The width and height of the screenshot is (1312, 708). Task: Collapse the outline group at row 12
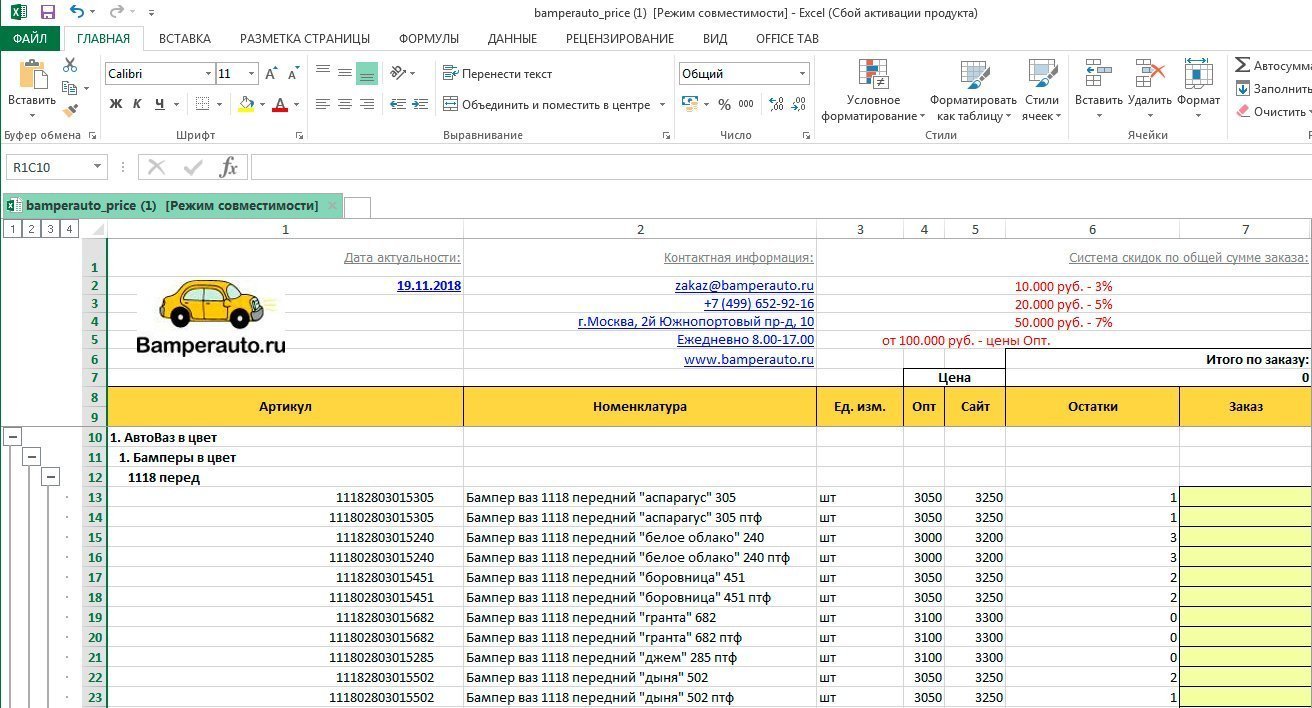pos(50,477)
